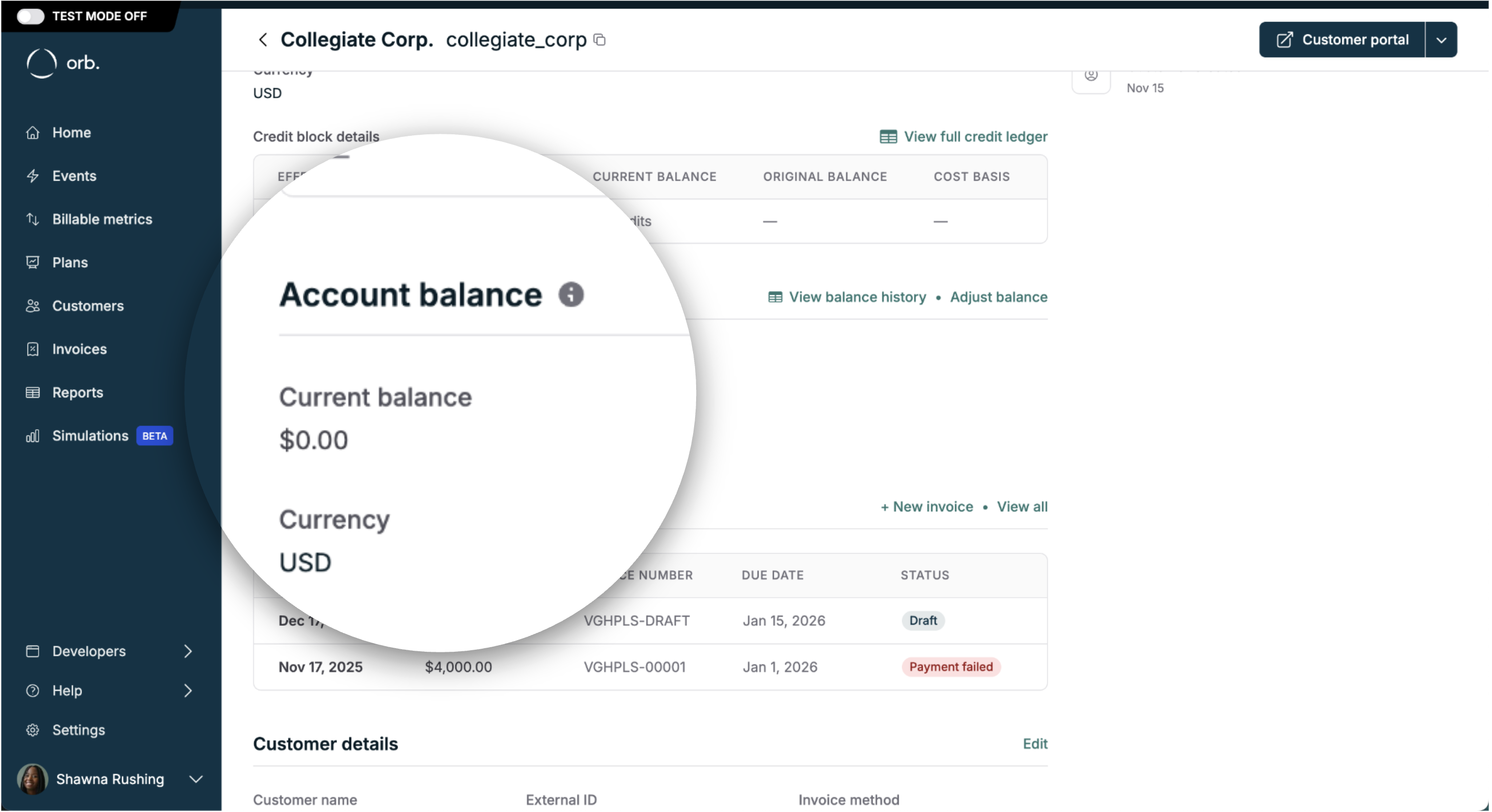Screen dimensions: 1492x812
Task: Open Invoices using its sidebar icon
Action: 33,349
